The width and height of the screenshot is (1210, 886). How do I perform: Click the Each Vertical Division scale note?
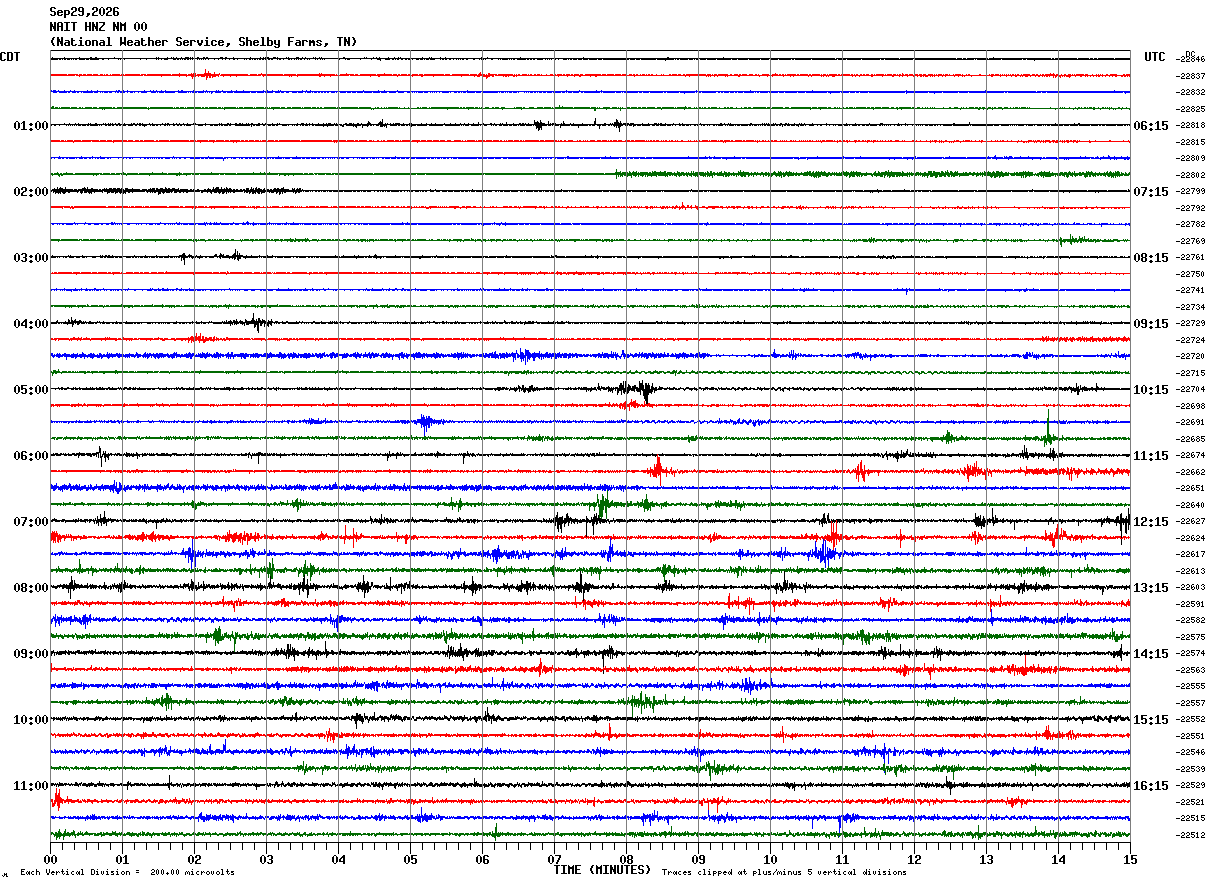point(128,872)
